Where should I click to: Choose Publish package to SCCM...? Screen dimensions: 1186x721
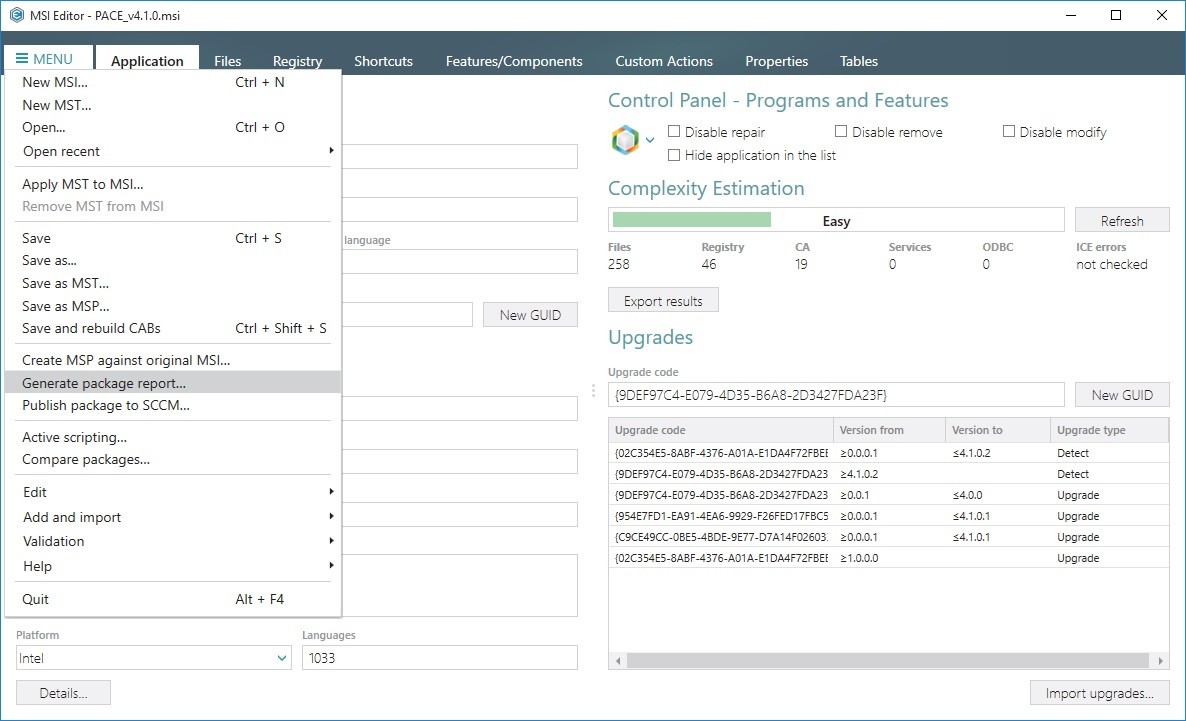tap(172, 405)
